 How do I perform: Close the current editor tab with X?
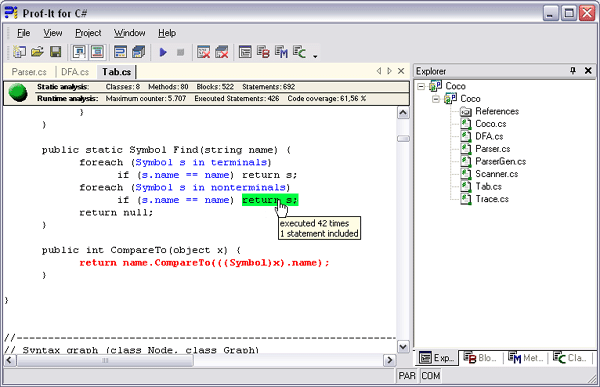[401, 71]
